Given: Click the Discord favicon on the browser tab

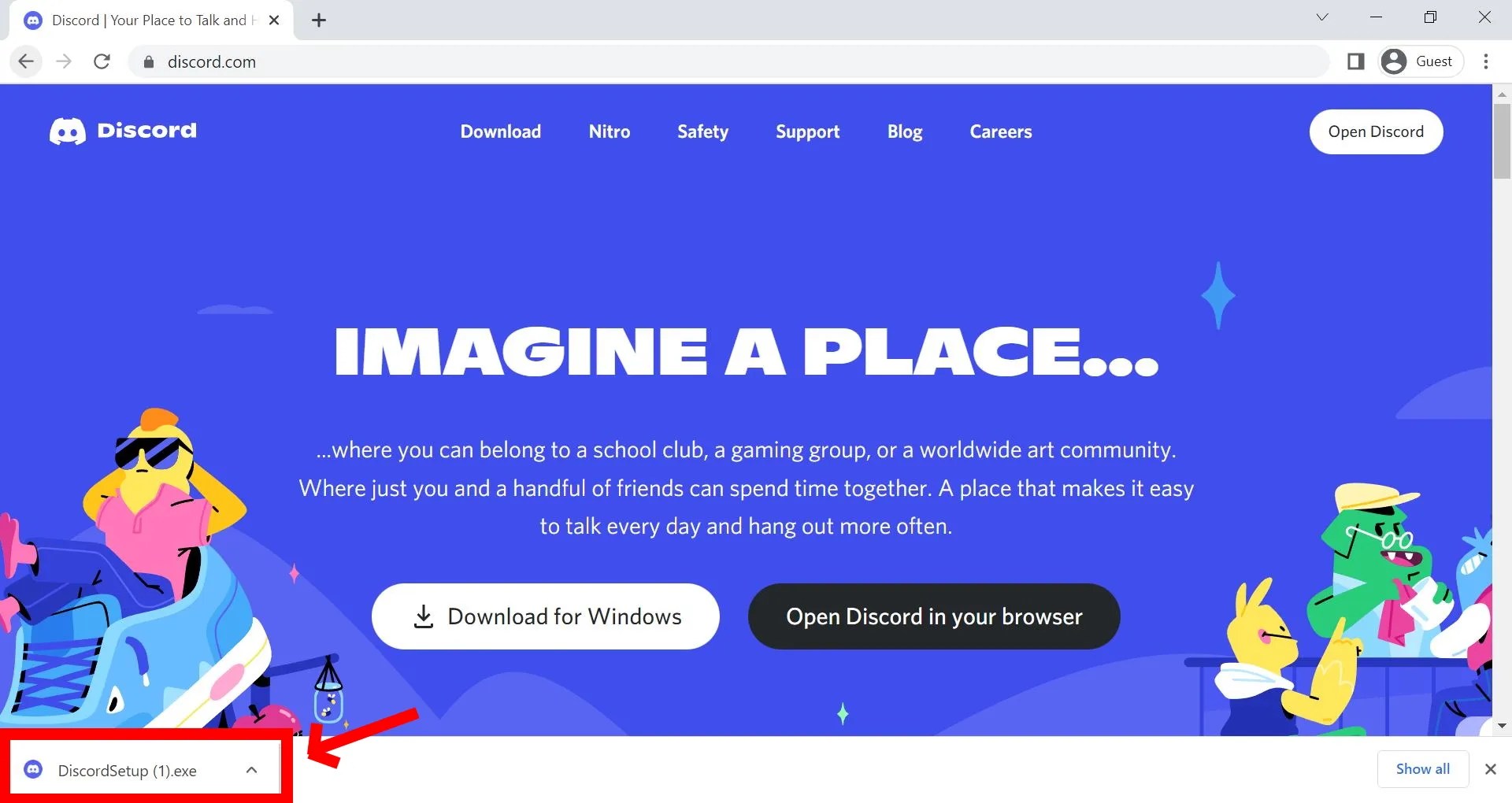Looking at the screenshot, I should (x=32, y=20).
